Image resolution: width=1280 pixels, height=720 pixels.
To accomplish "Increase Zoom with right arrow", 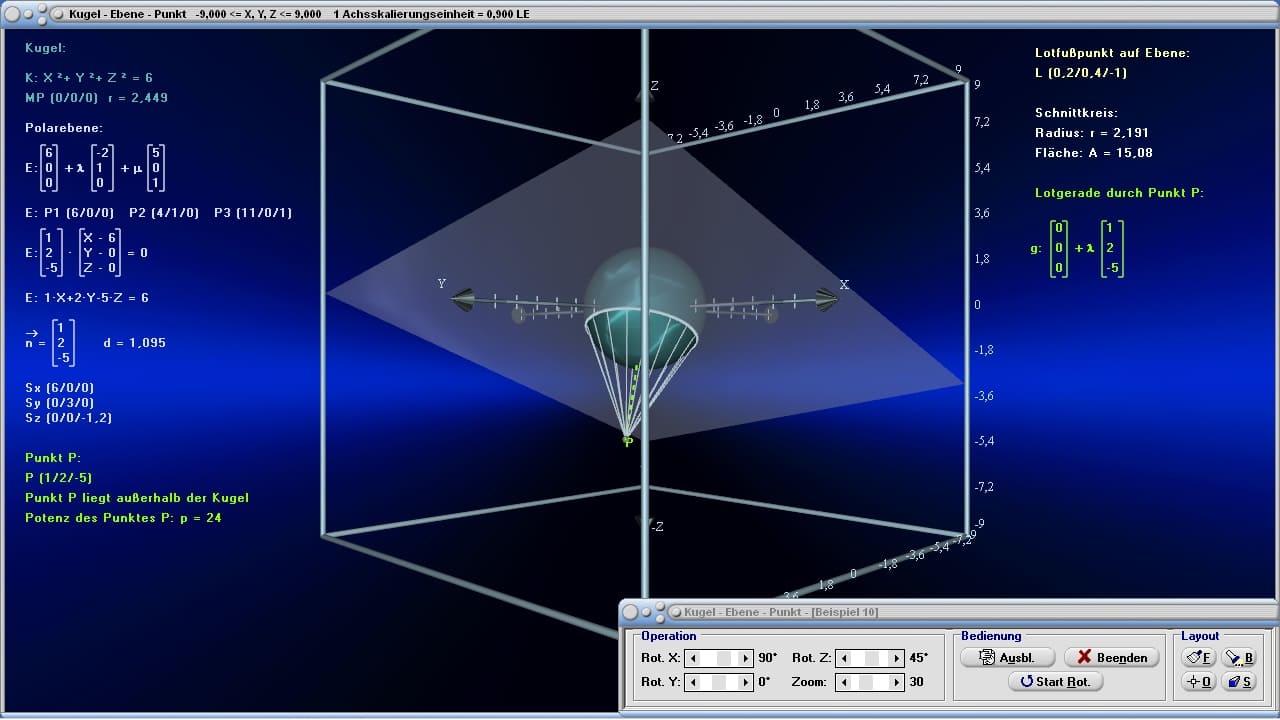I will [x=895, y=682].
